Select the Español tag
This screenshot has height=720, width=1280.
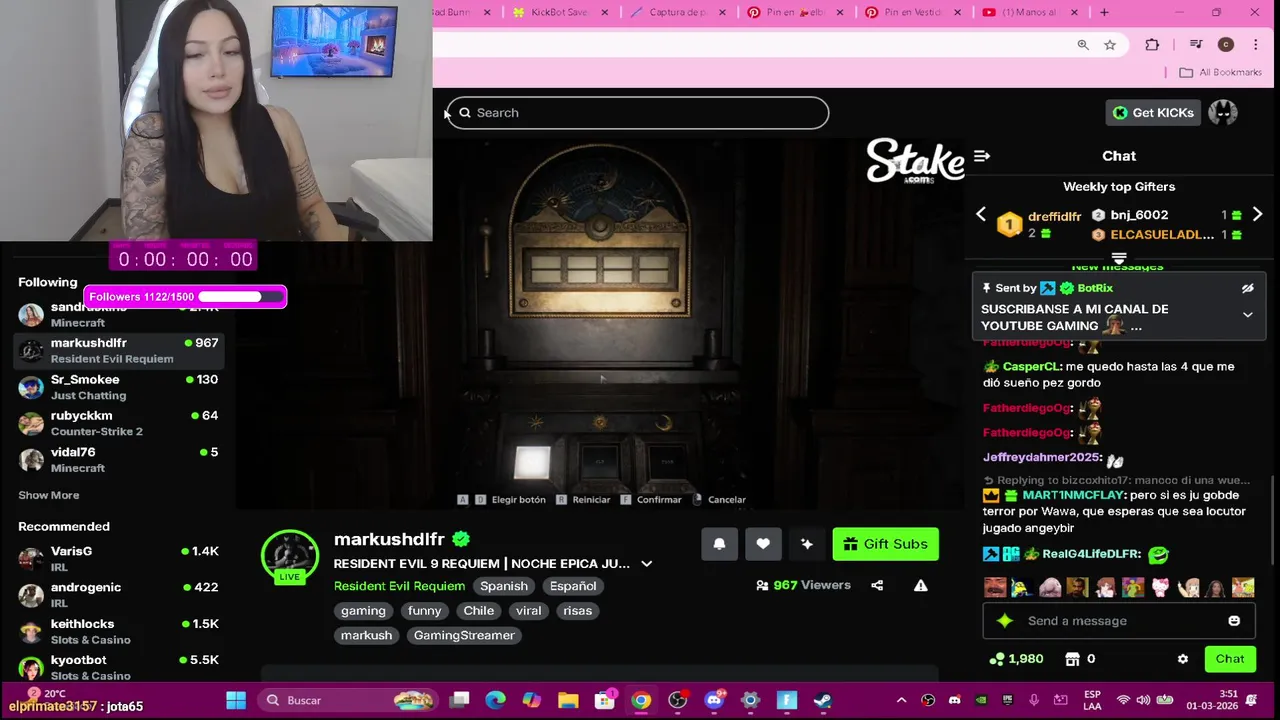tap(573, 586)
